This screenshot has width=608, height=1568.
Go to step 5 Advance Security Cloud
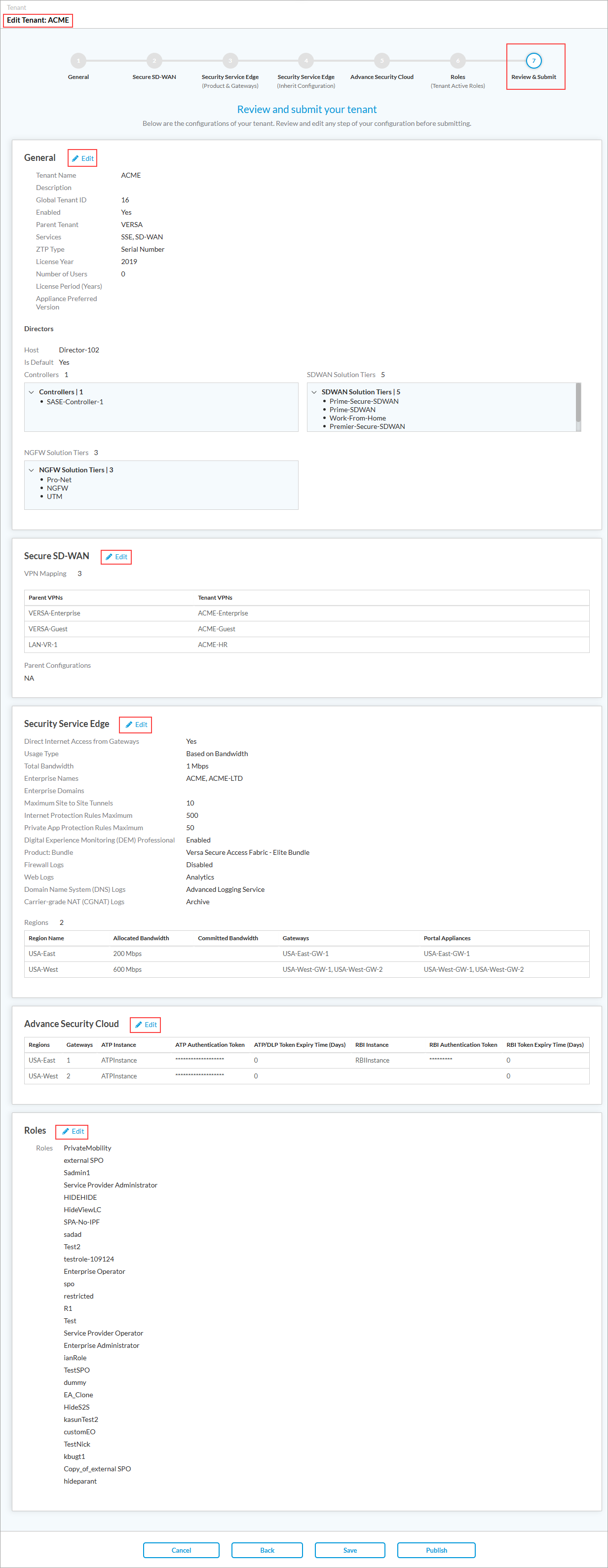[381, 61]
